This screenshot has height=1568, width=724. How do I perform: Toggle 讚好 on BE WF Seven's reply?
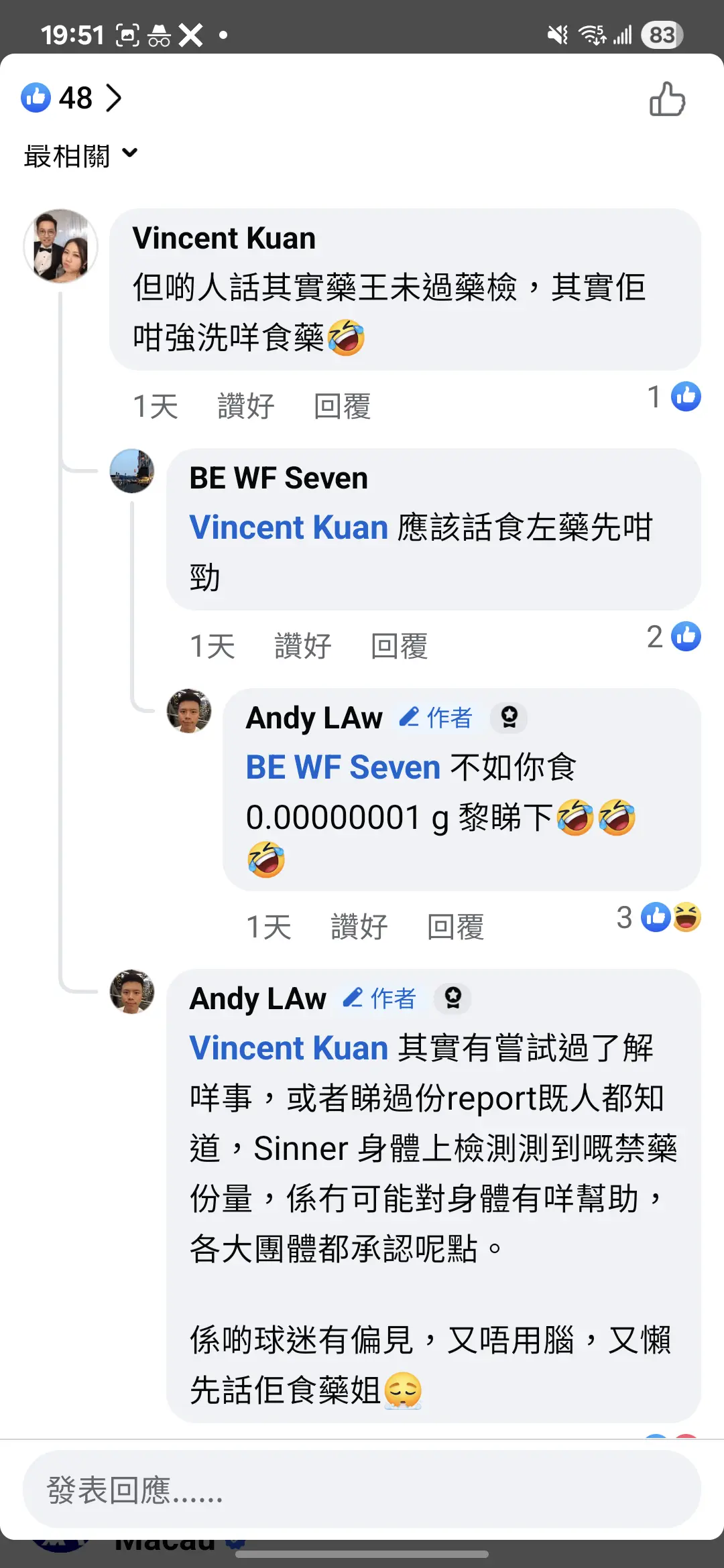point(303,646)
